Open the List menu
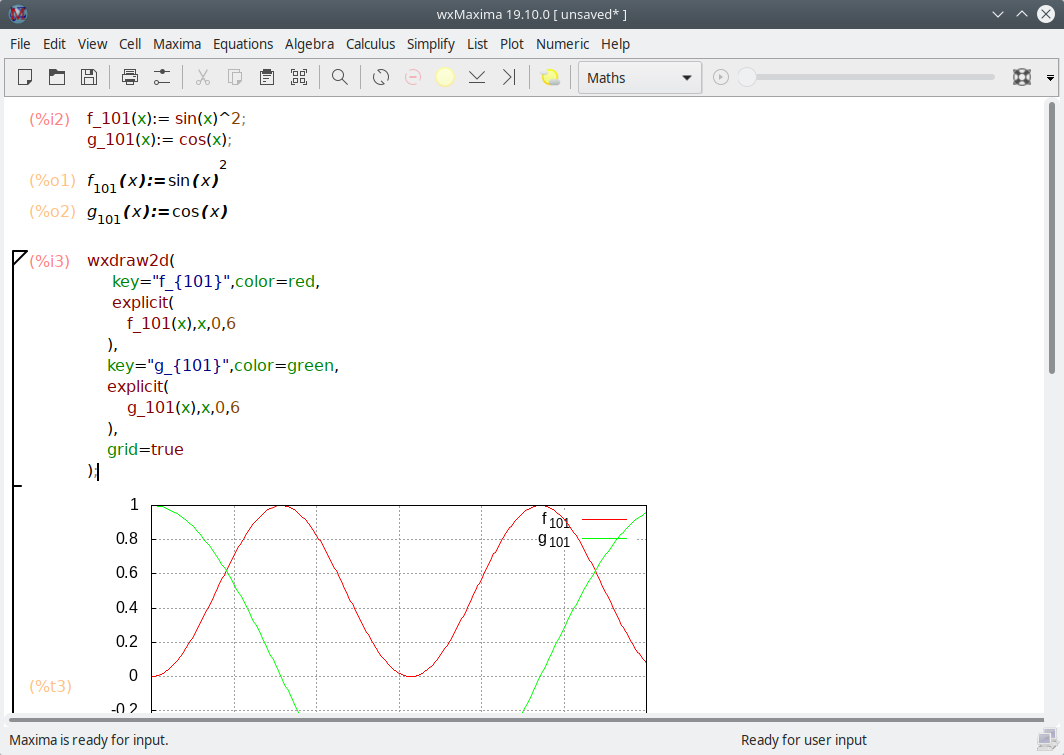This screenshot has height=755, width=1064. 477,44
